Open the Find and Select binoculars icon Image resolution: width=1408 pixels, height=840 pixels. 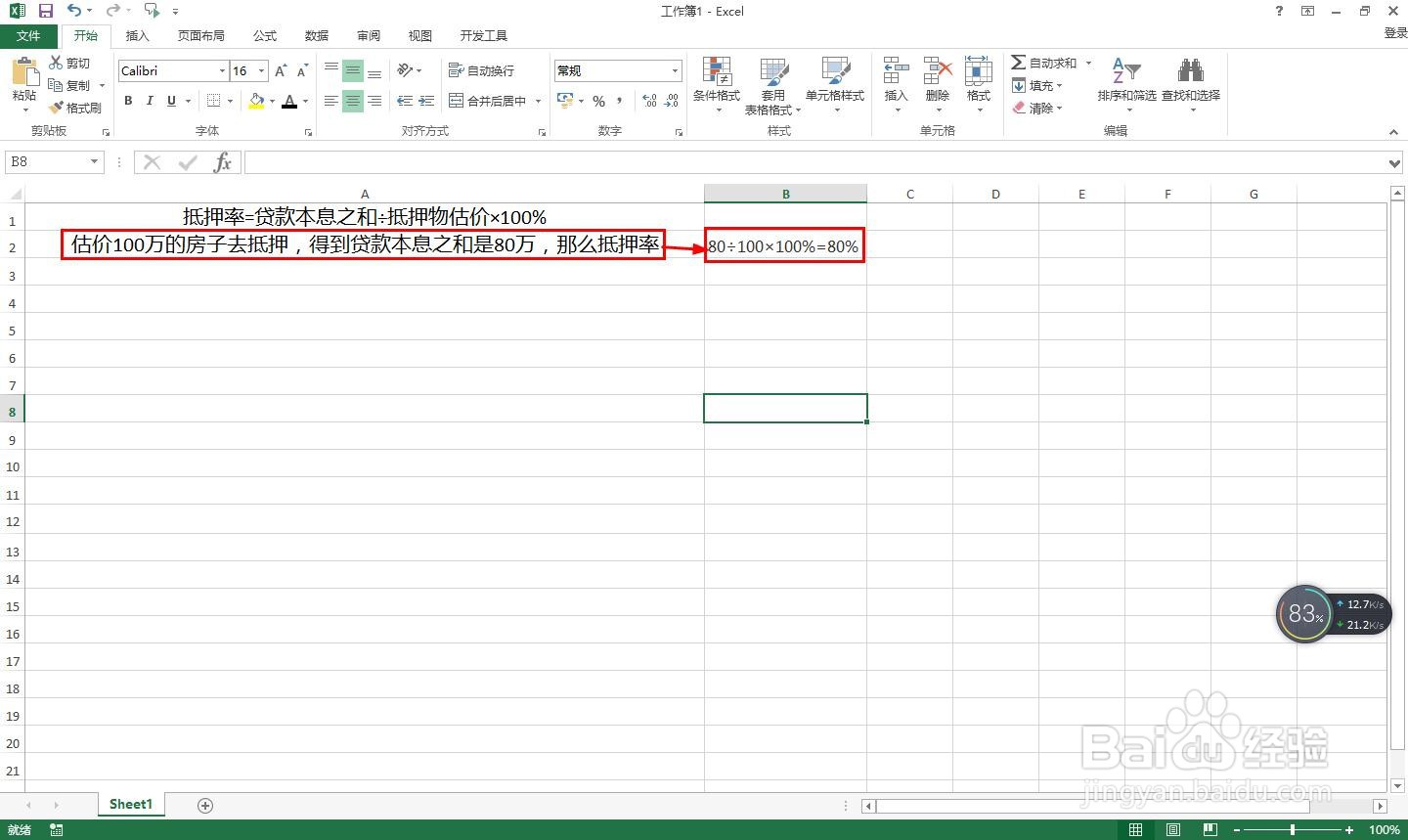tap(1190, 71)
